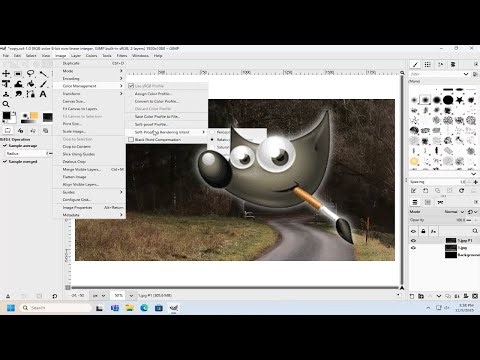Select the Text tool (A icon)
The height and width of the screenshot is (360, 480).
43,94
